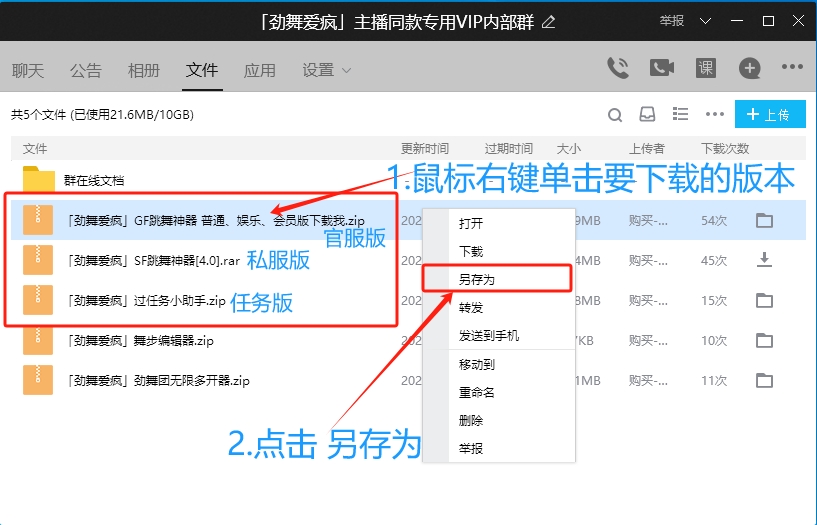Screen dimensions: 817x525
Task: Click the 文件 column header
Action: [x=35, y=148]
